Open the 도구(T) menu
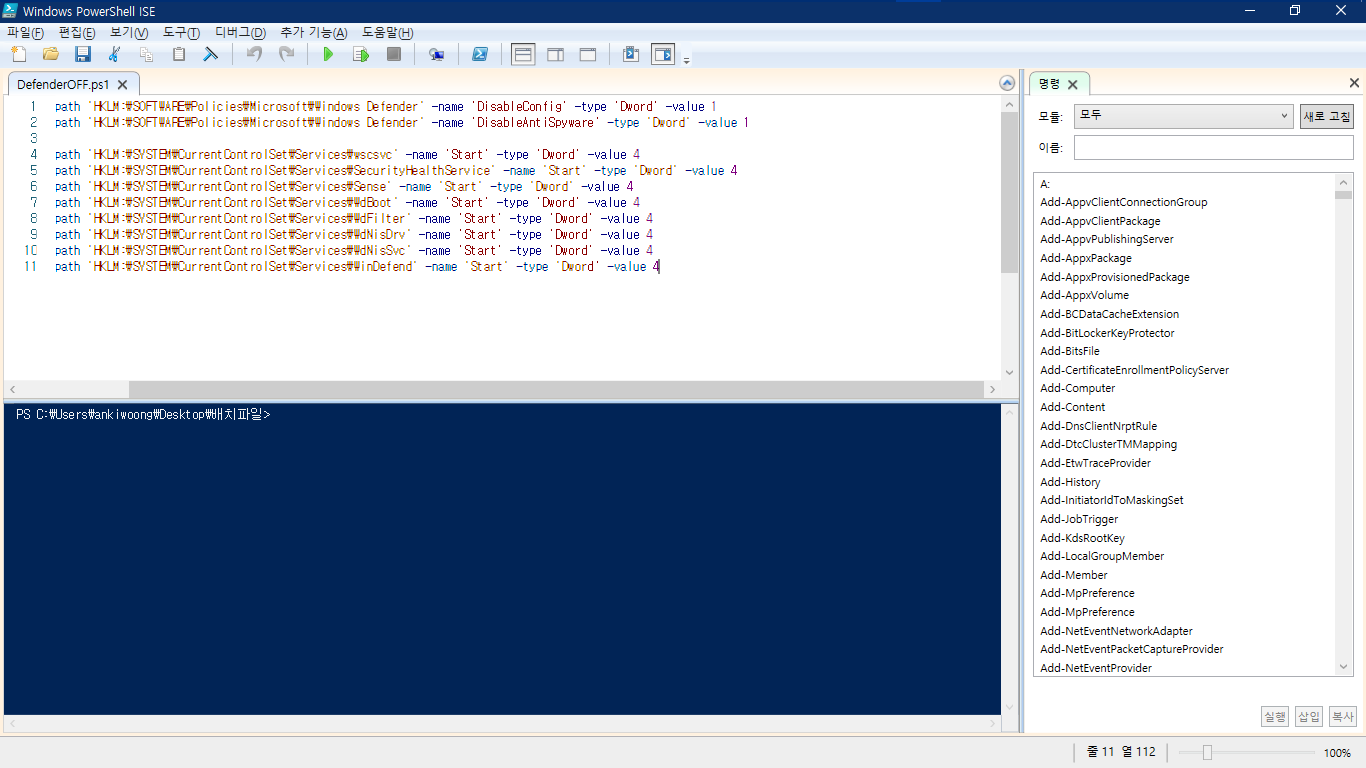This screenshot has height=768, width=1366. click(181, 33)
